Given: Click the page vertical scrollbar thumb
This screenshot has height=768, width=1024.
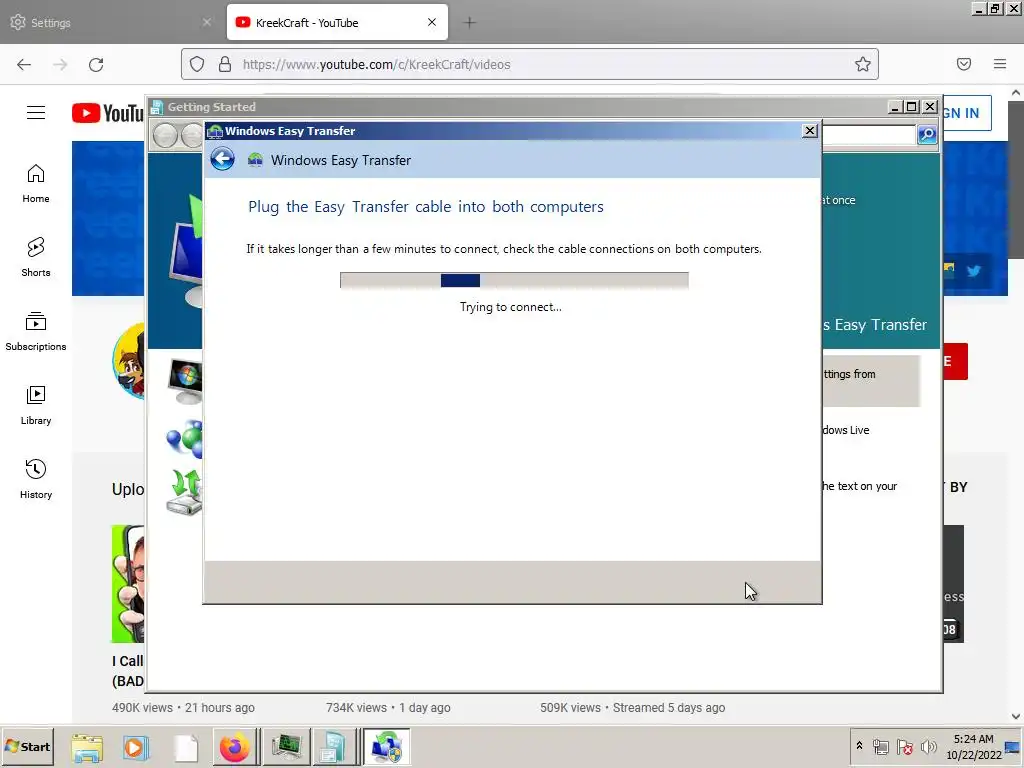Looking at the screenshot, I should [1016, 180].
